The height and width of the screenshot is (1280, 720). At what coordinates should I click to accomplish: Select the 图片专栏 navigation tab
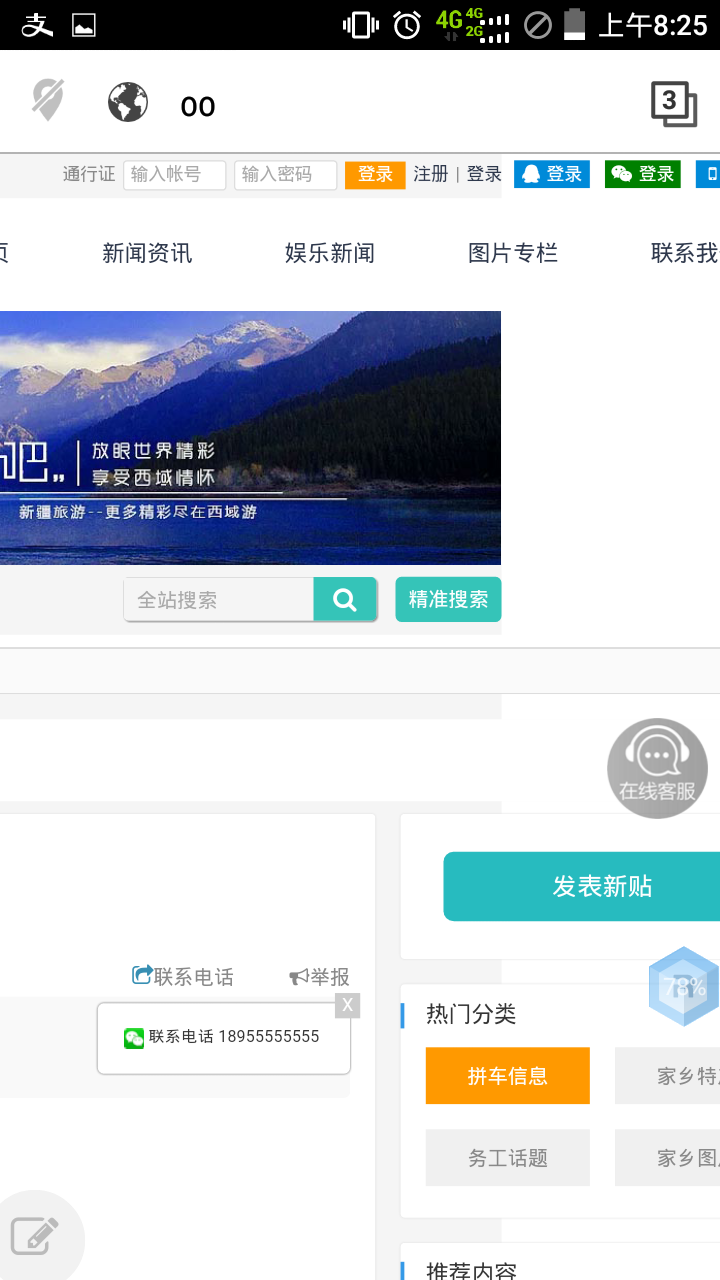point(513,253)
